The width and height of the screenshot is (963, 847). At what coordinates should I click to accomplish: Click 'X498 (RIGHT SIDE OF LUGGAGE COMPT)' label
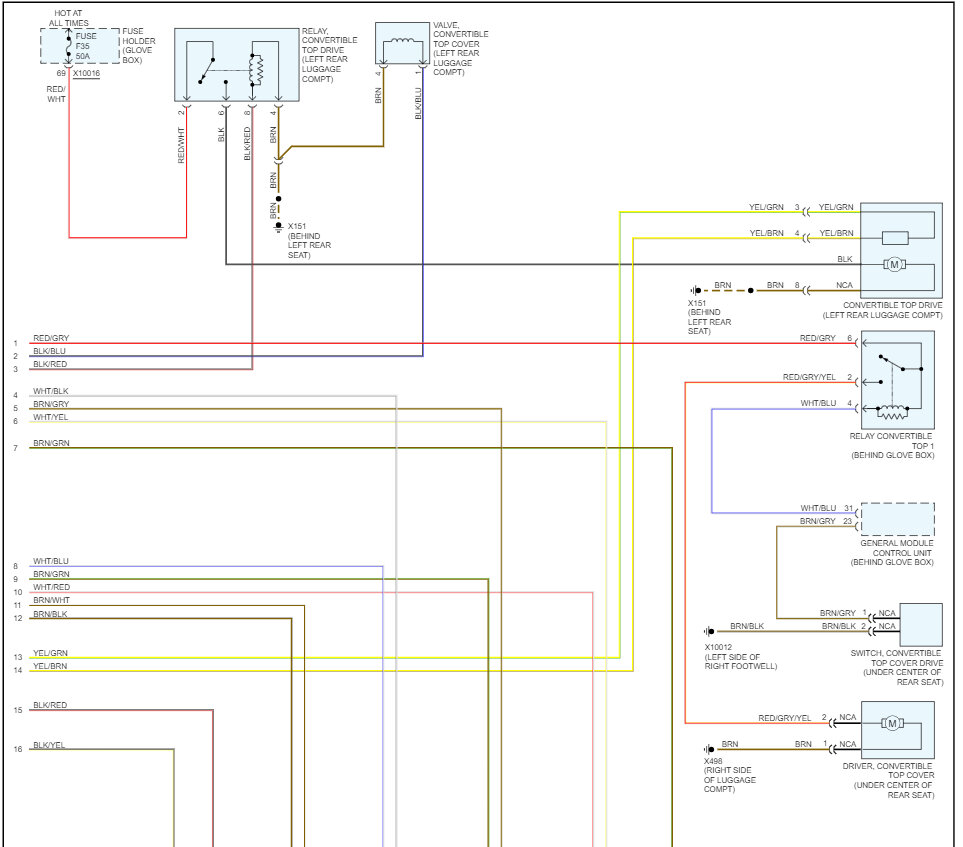tap(730, 775)
